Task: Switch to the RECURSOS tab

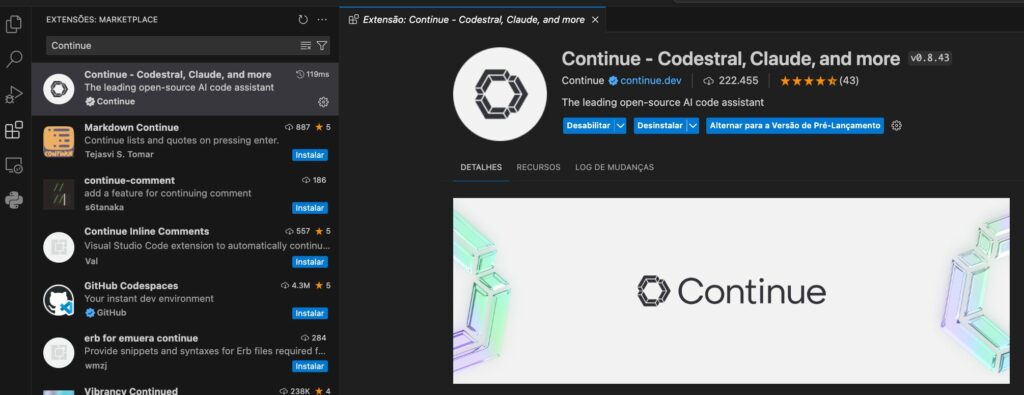Action: click(x=538, y=167)
